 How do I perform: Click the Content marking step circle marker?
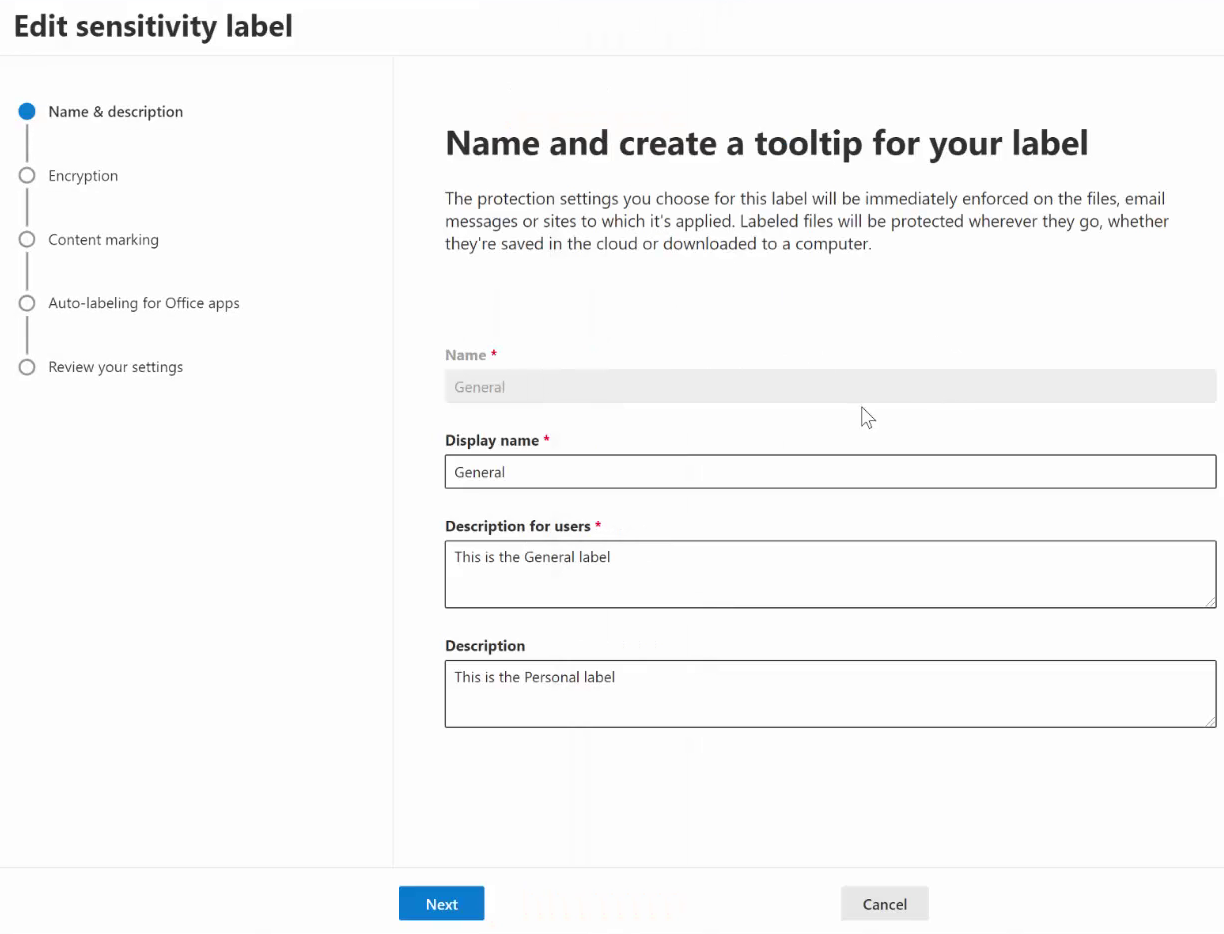[27, 240]
